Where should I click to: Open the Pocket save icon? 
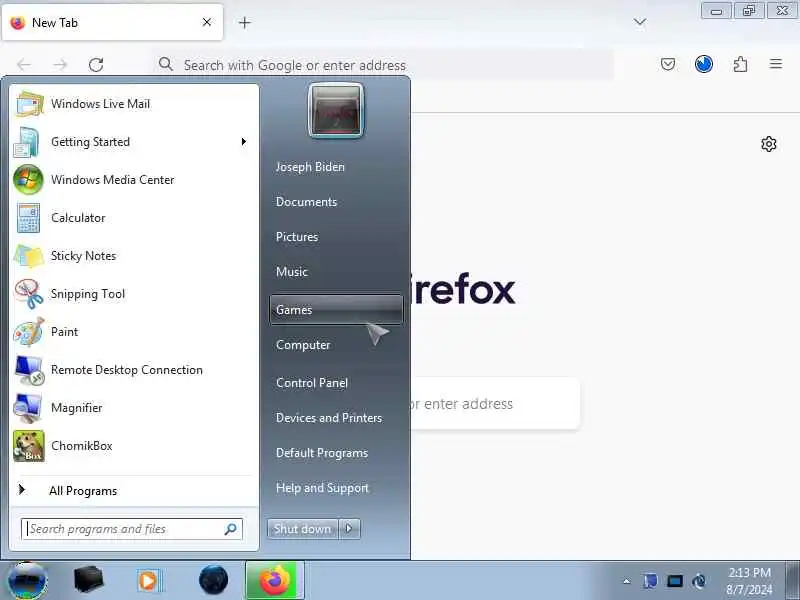click(668, 64)
